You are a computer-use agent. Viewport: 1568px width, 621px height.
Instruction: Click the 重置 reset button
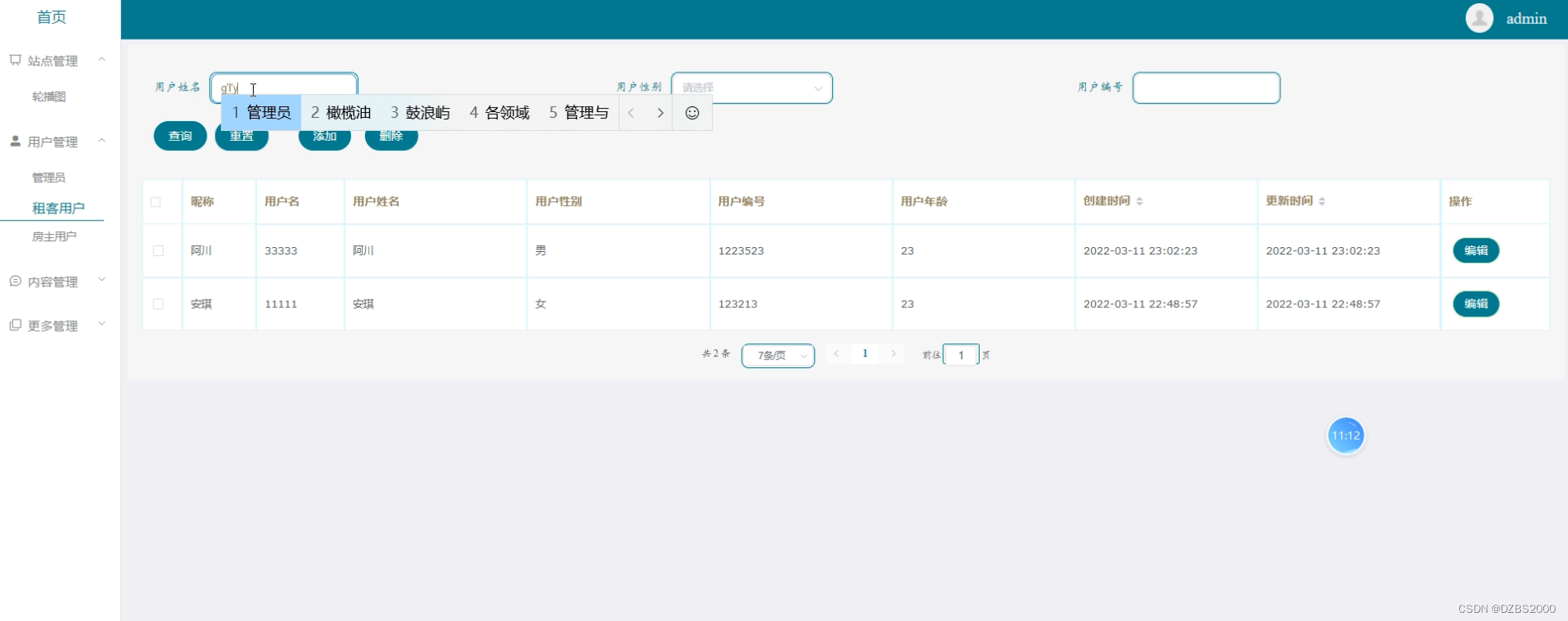(x=241, y=136)
